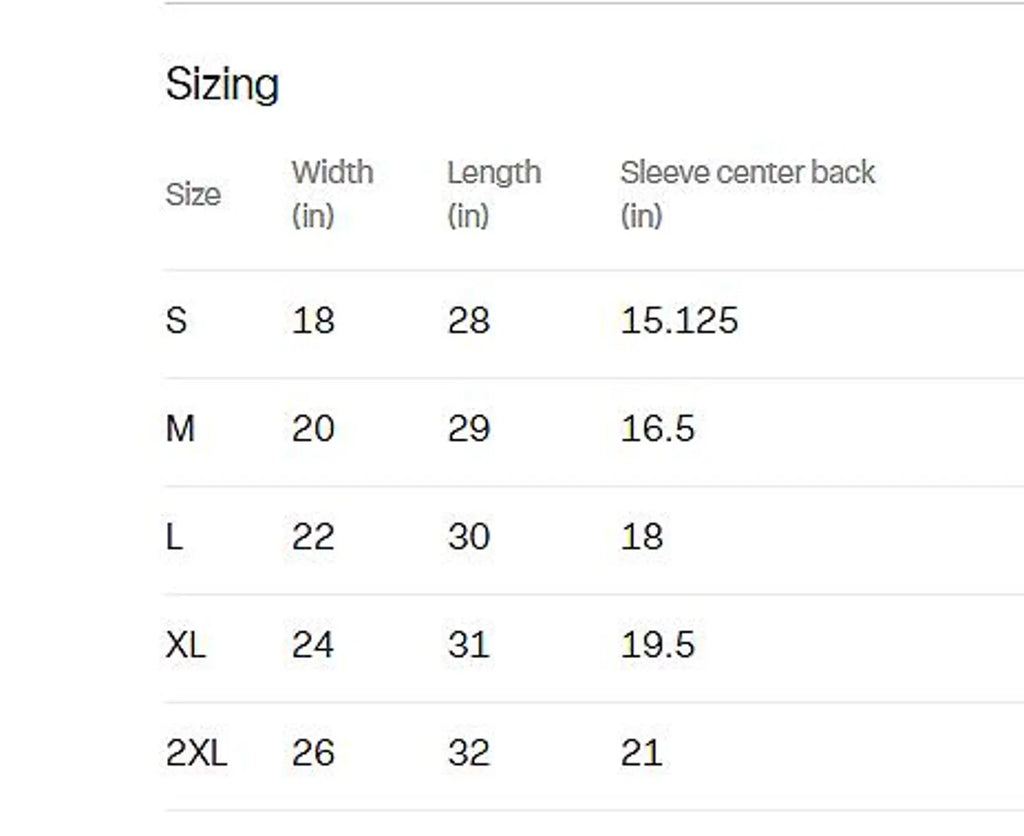Click the Sizing heading
The image size is (1024, 836).
coord(222,85)
